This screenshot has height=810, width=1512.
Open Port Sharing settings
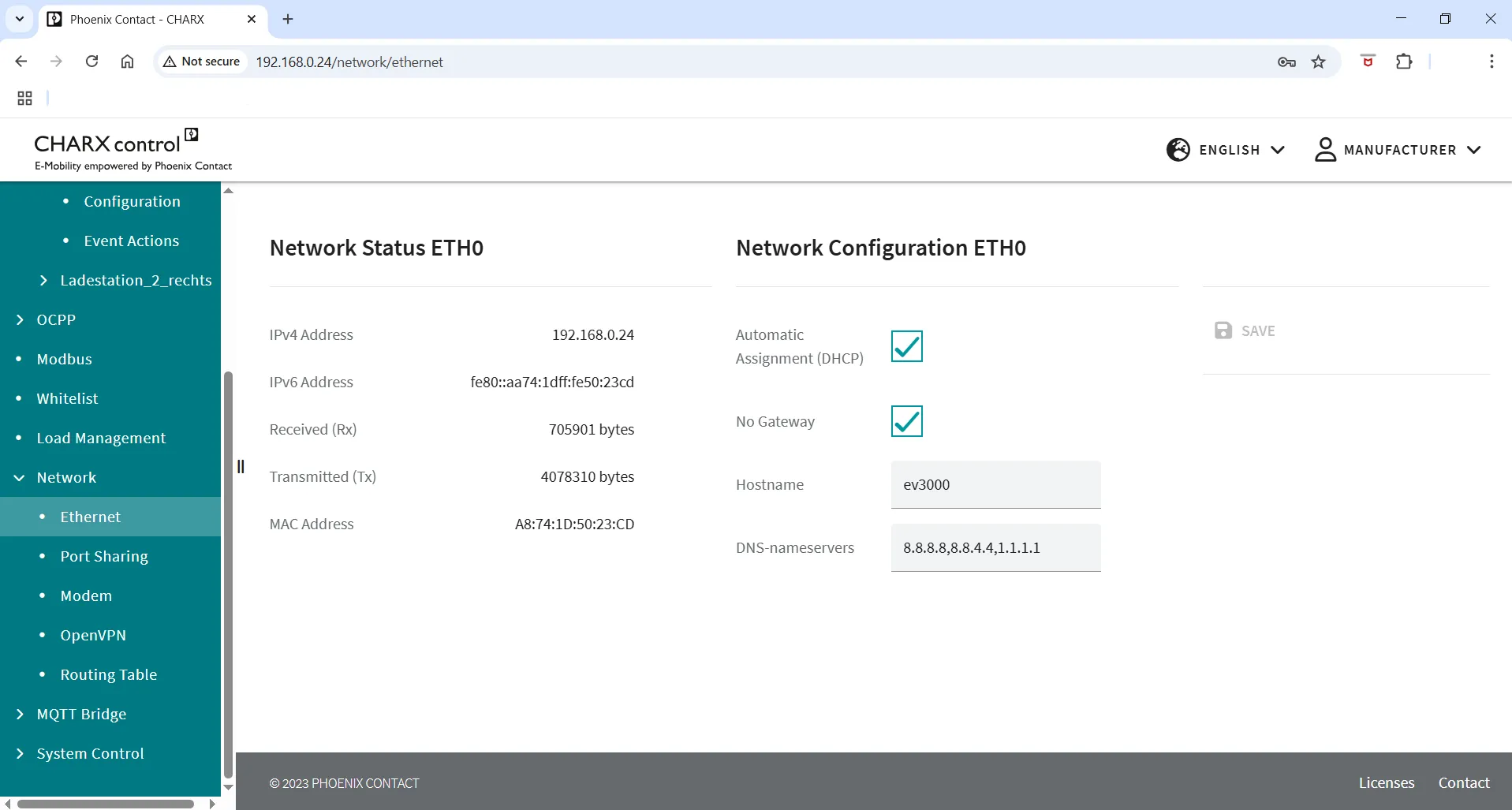(x=104, y=556)
